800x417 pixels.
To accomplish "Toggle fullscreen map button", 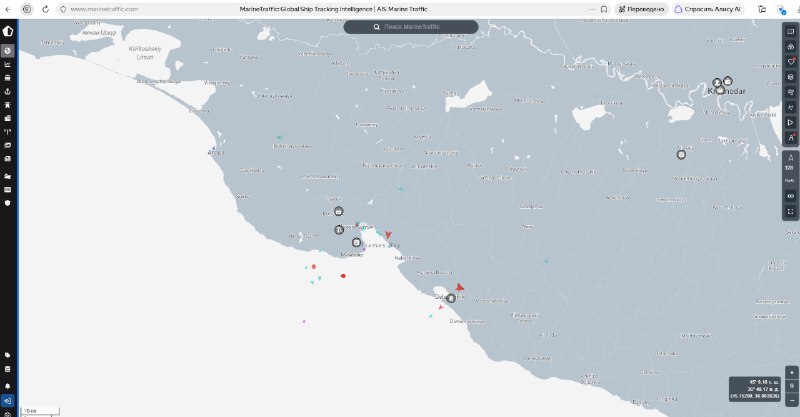I will [791, 211].
